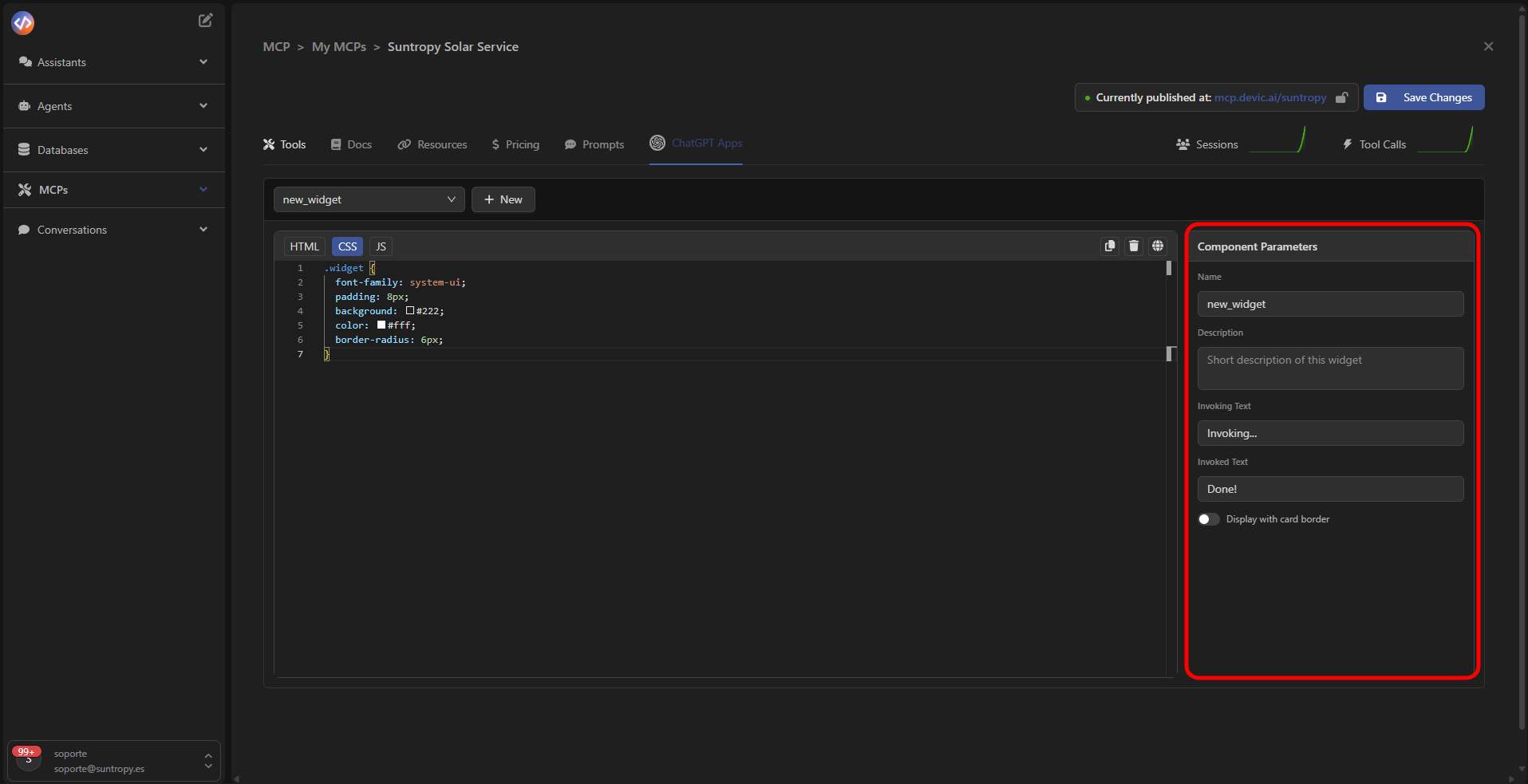Click the Databases stack icon

pos(24,150)
